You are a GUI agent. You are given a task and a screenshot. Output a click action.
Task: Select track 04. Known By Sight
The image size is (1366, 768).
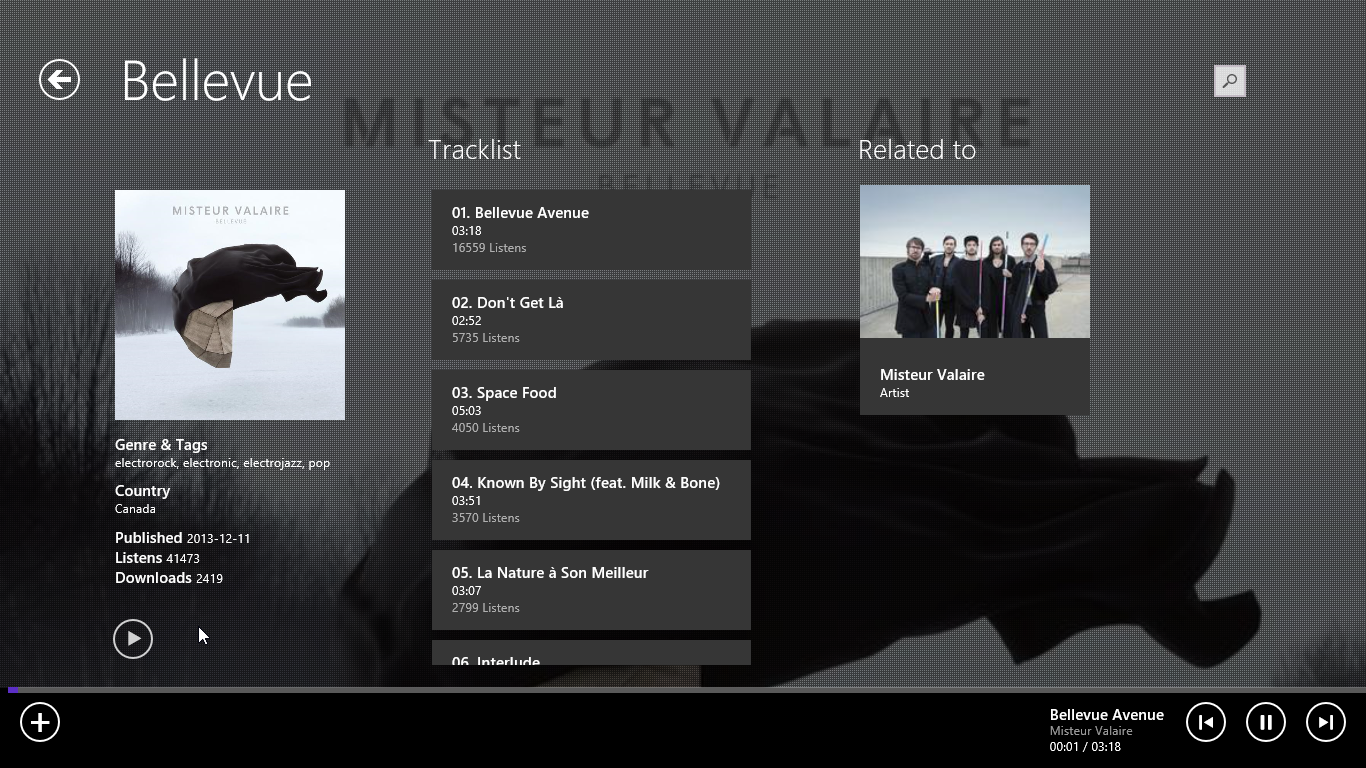(591, 500)
